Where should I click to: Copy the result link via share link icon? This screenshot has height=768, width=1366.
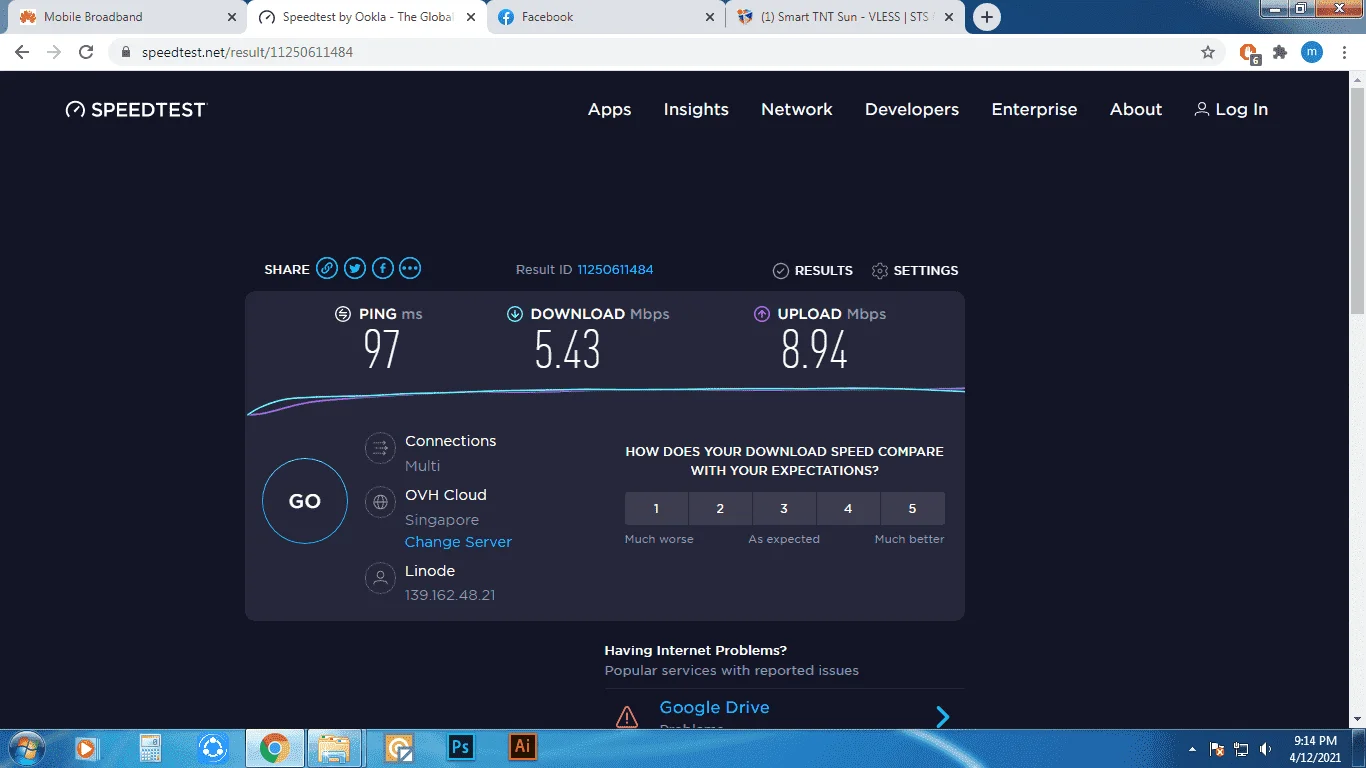[327, 268]
